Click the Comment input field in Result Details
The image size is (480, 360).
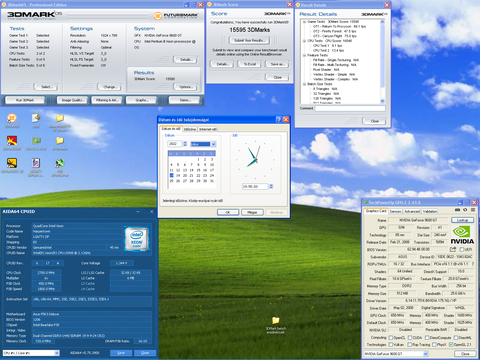click(x=350, y=108)
